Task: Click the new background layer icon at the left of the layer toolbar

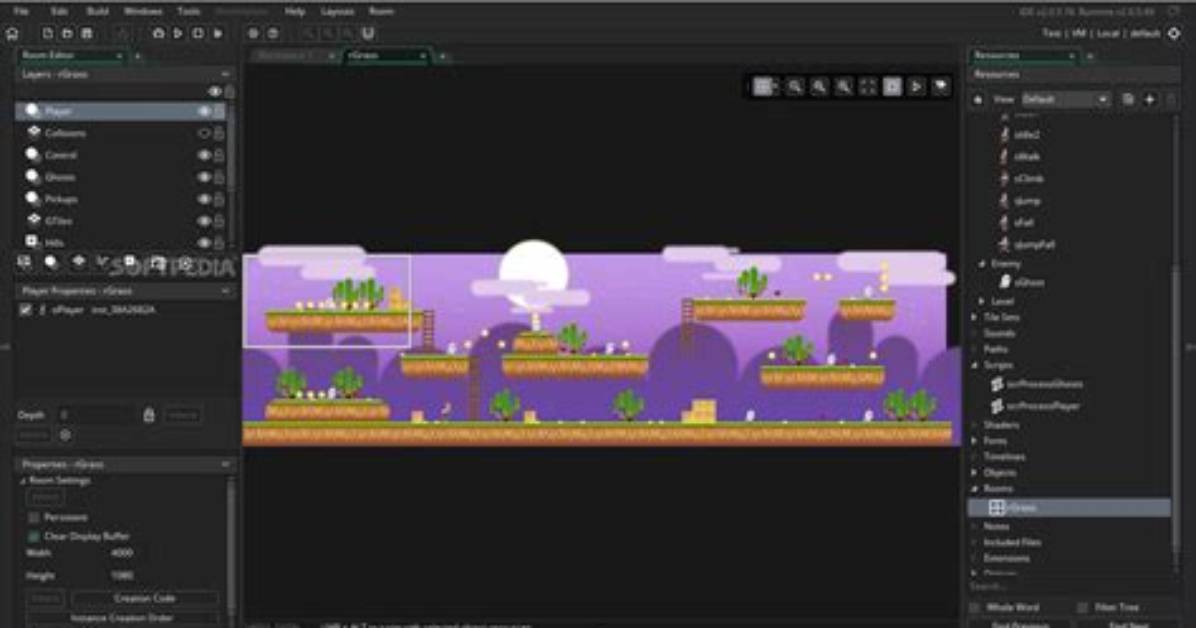Action: click(x=24, y=262)
